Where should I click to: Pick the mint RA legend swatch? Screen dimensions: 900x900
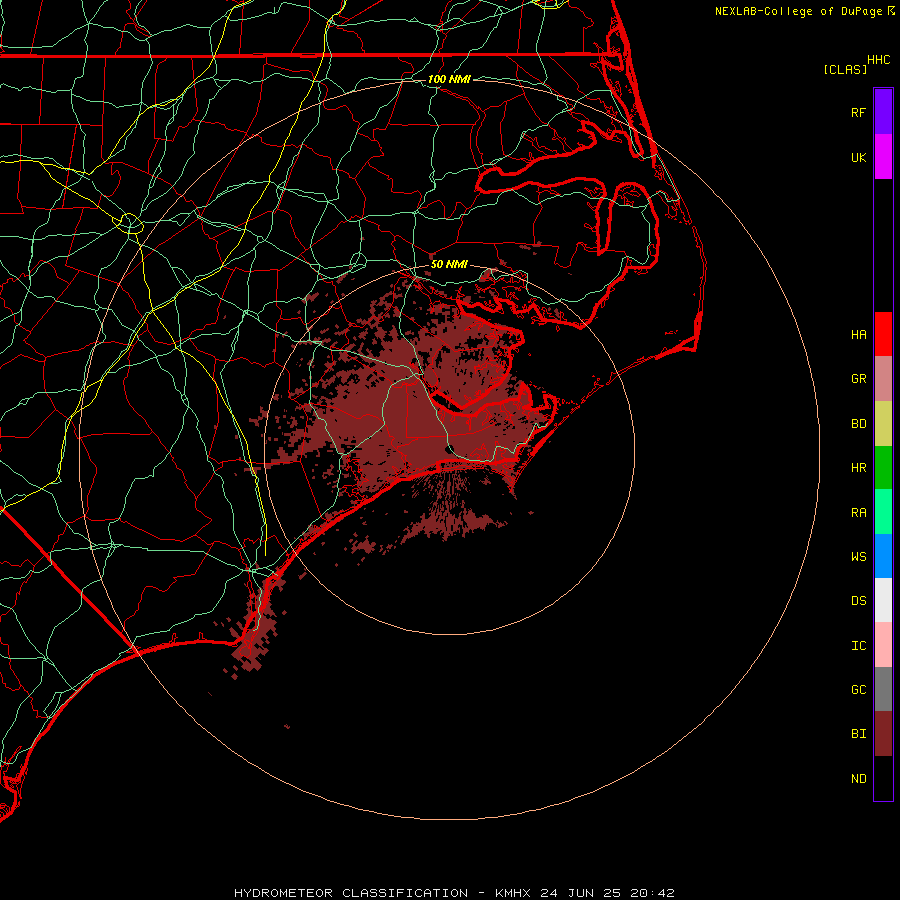click(x=883, y=512)
